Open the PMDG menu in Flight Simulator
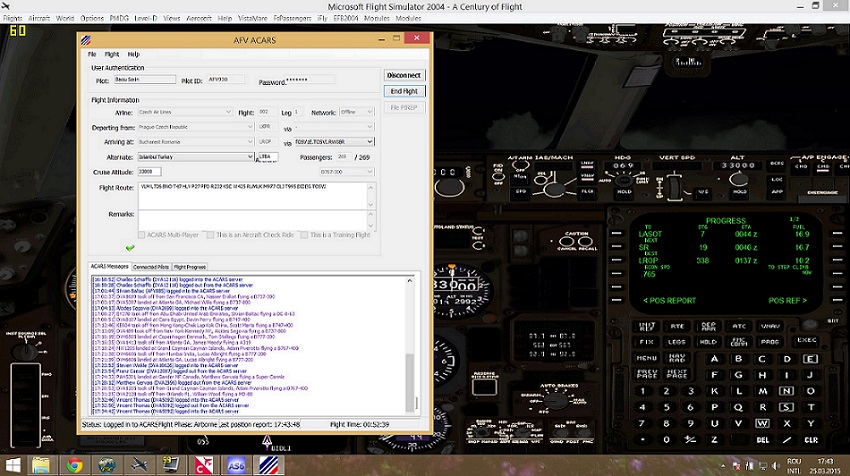This screenshot has height=476, width=850. pos(119,18)
